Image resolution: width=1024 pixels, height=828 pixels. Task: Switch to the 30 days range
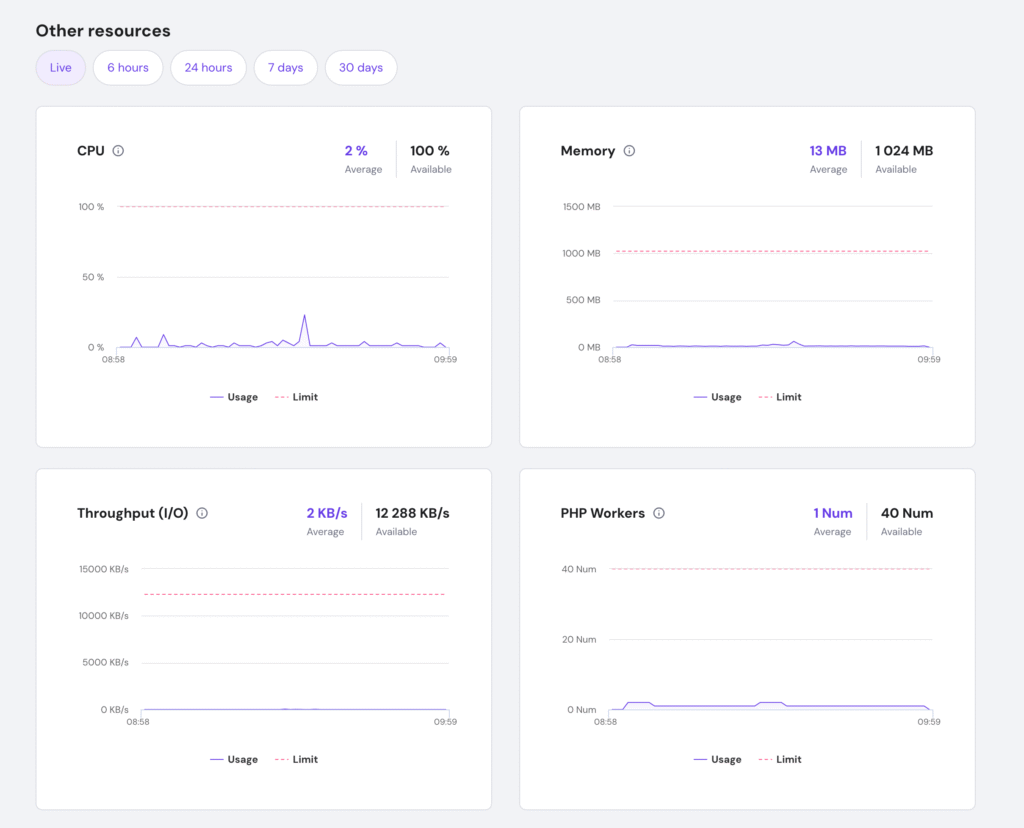(361, 68)
